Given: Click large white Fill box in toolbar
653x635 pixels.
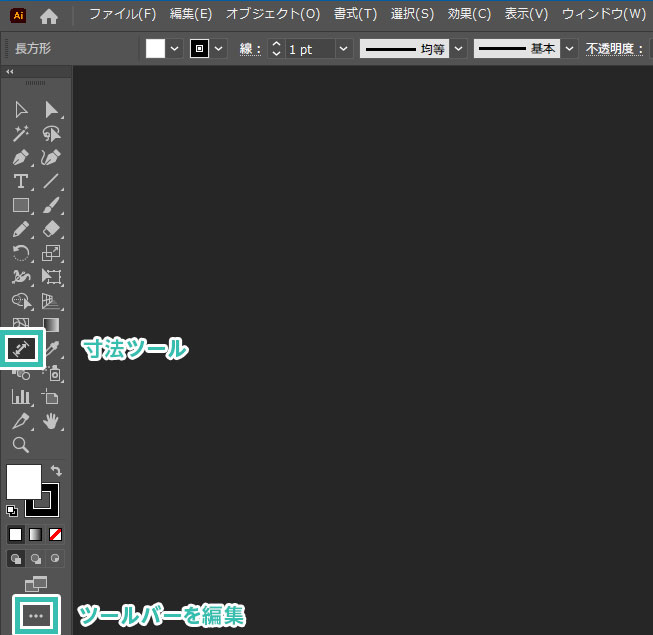Looking at the screenshot, I should click(24, 482).
